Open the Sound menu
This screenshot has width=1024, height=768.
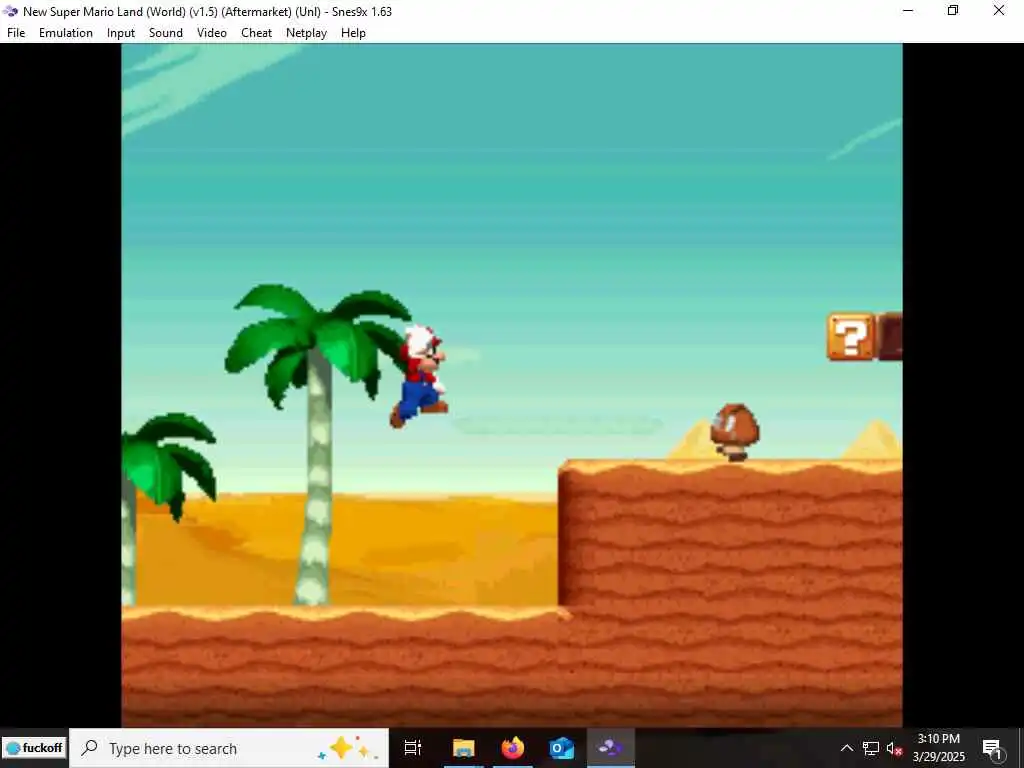pos(166,33)
